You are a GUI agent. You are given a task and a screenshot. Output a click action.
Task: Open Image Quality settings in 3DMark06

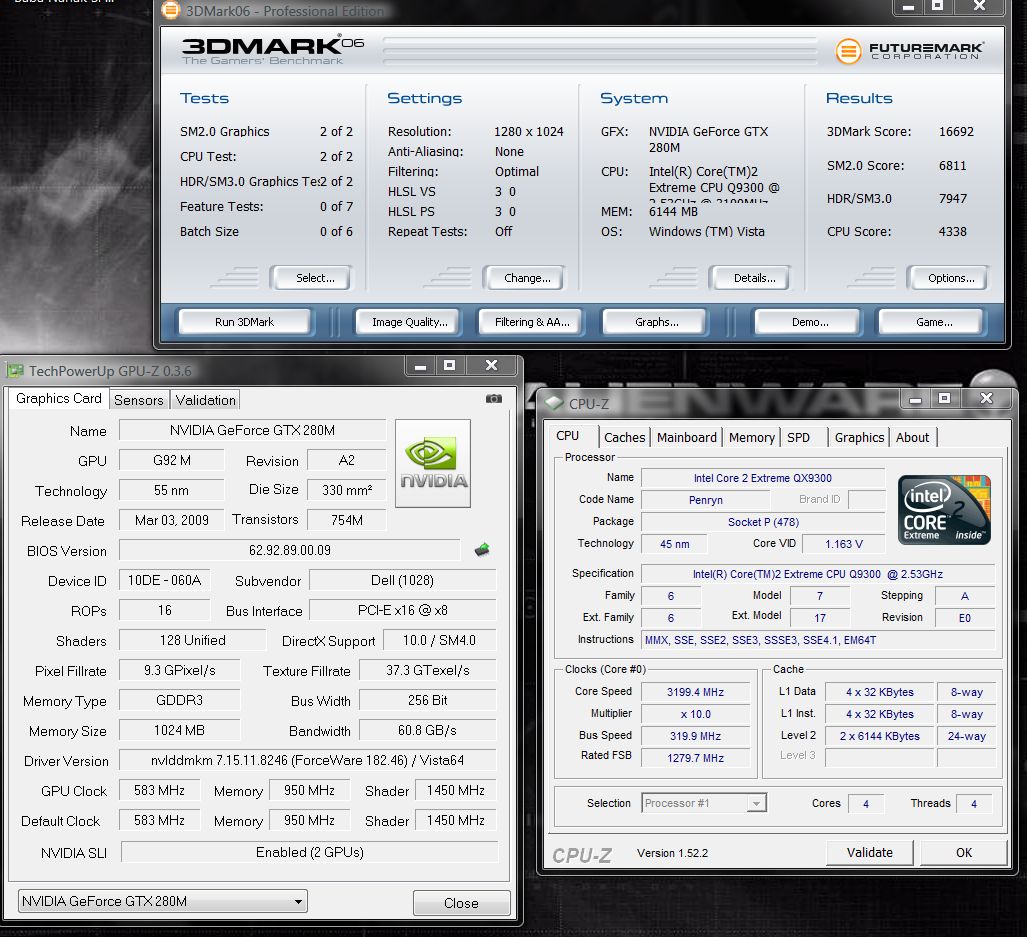click(x=410, y=322)
